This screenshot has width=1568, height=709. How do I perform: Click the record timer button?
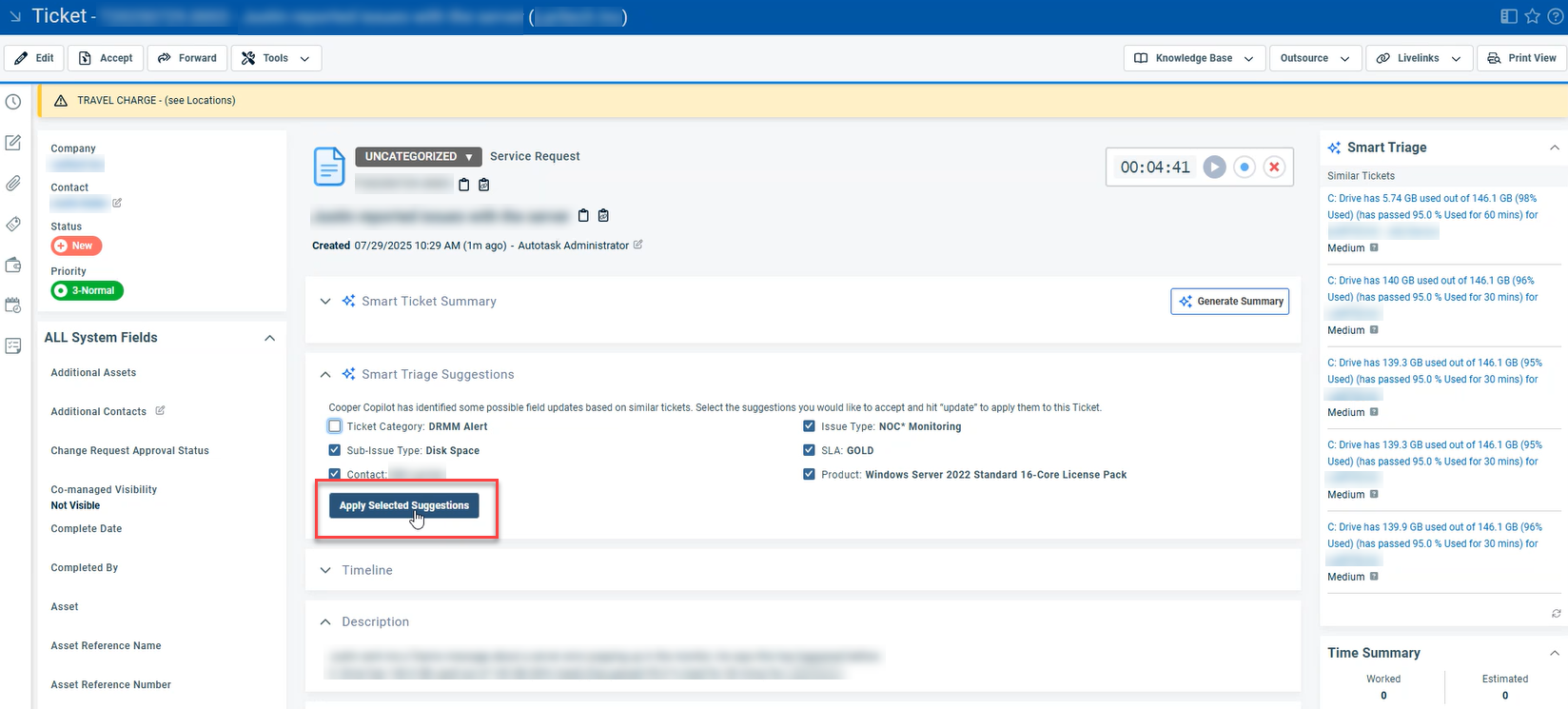pyautogui.click(x=1245, y=167)
